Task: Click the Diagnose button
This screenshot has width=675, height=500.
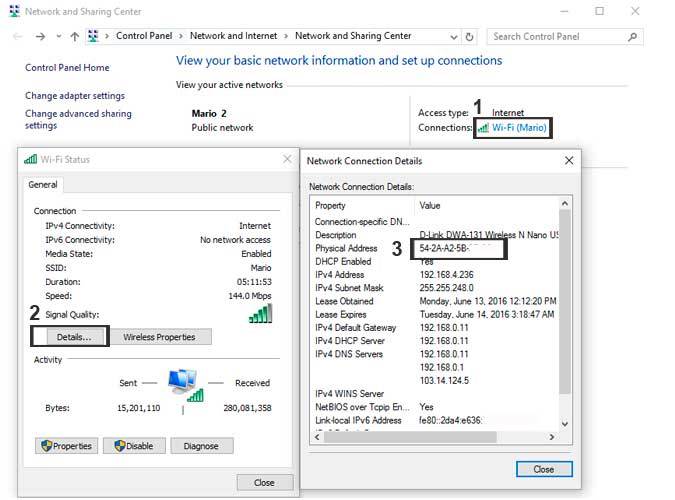Action: pos(201,446)
